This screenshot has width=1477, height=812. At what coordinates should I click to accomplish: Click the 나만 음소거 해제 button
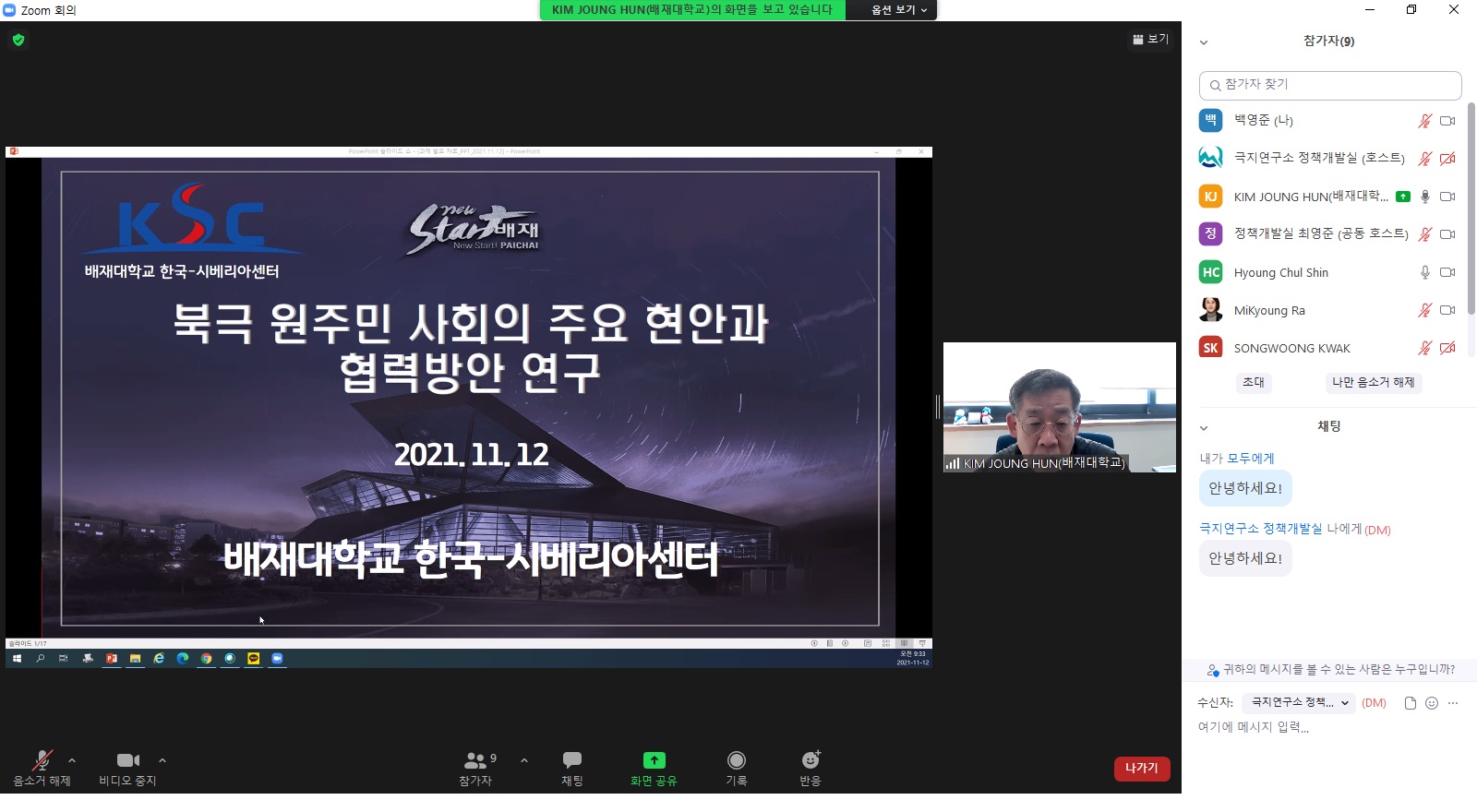click(1373, 383)
